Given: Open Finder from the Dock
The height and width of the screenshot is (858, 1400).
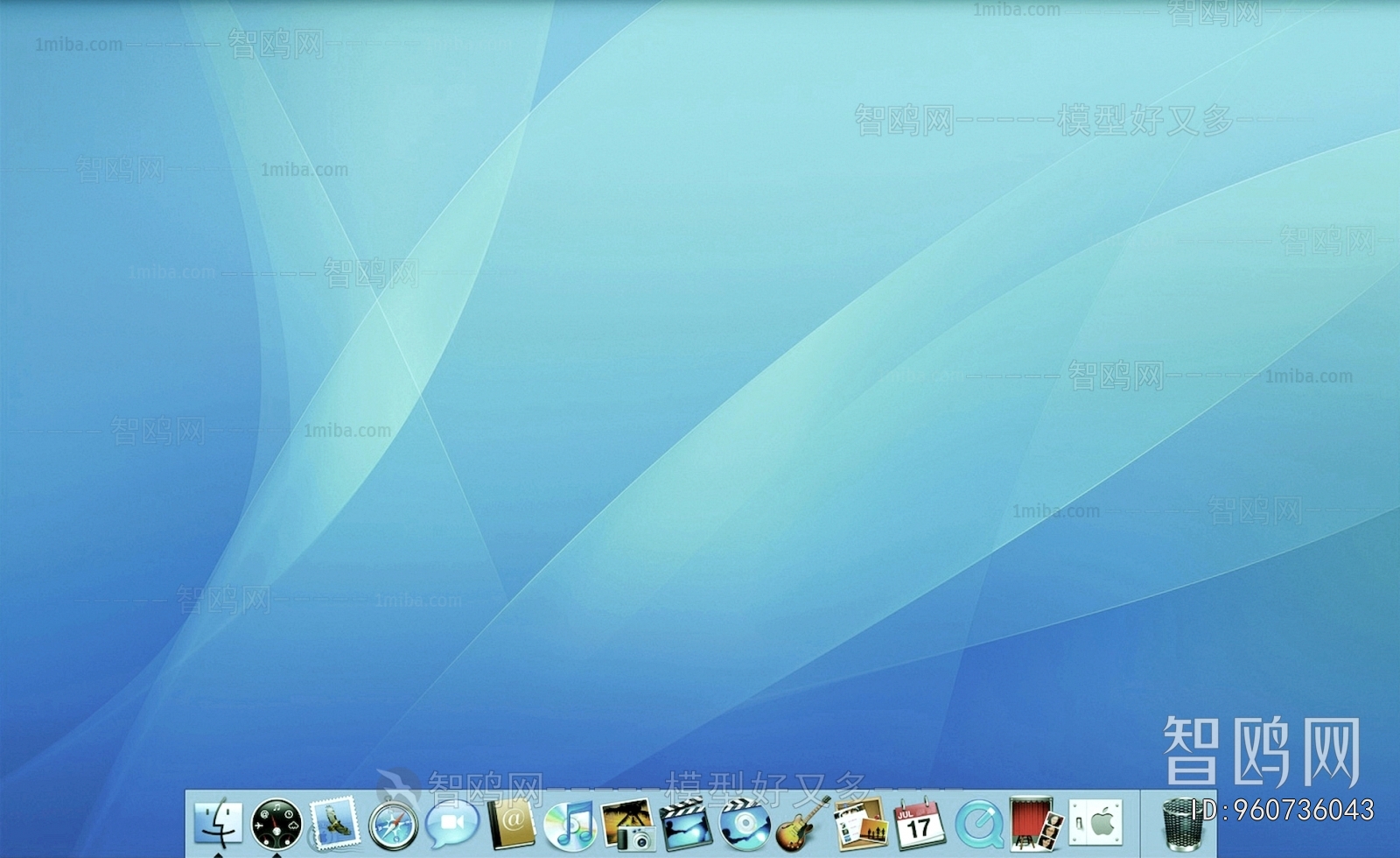Looking at the screenshot, I should (x=218, y=823).
